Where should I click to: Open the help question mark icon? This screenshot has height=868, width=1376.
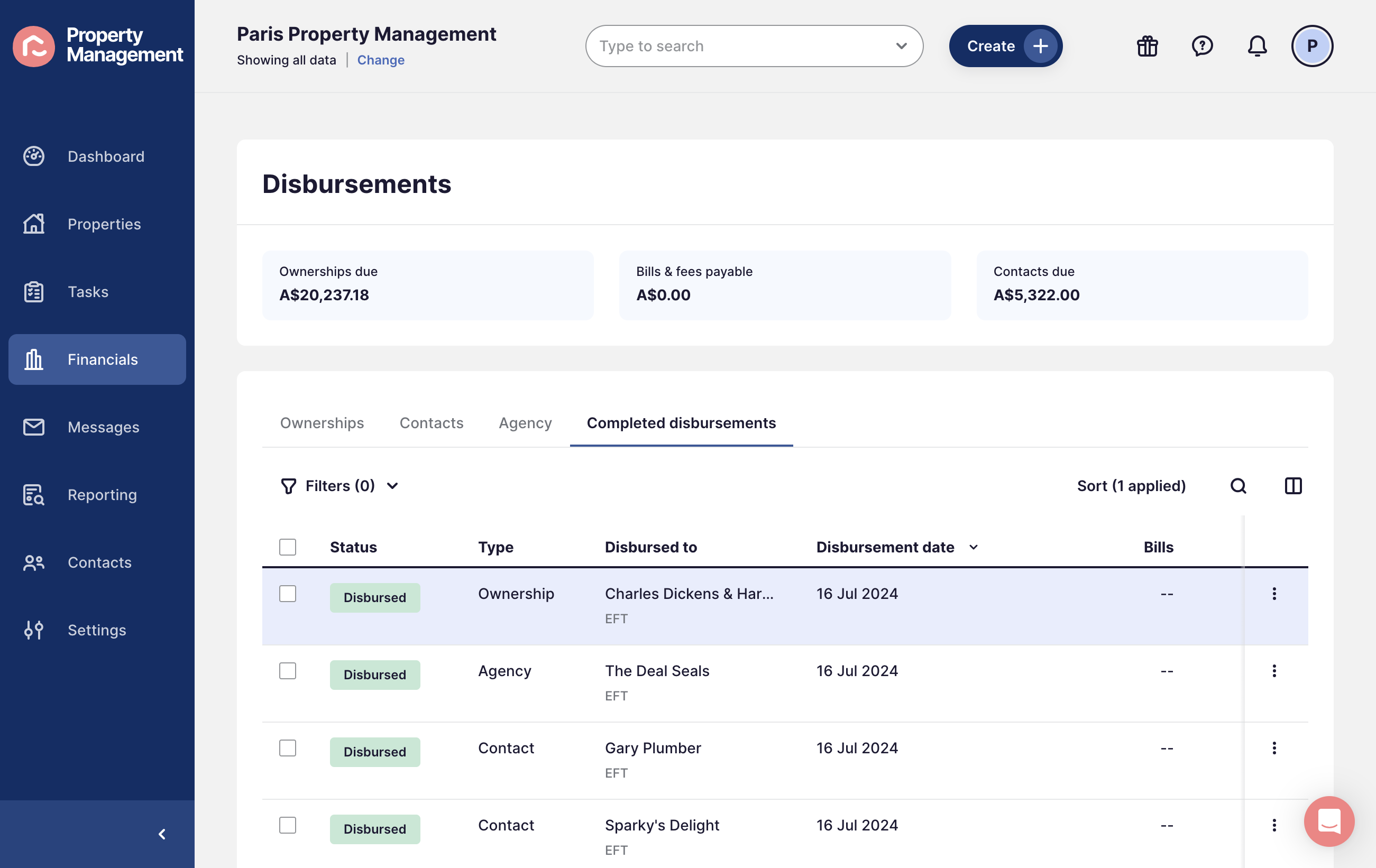[x=1201, y=45]
